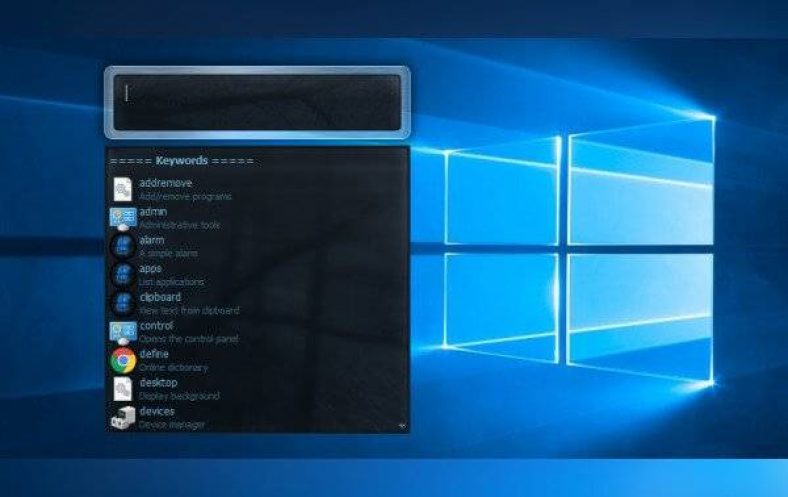Image resolution: width=788 pixels, height=497 pixels.
Task: Click the Chrome icon beside define
Action: click(123, 360)
